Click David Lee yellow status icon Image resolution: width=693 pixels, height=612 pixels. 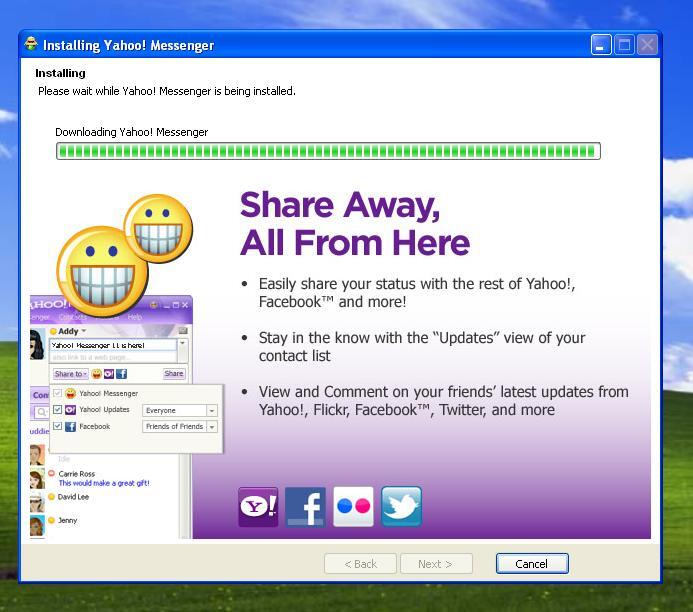(x=51, y=497)
